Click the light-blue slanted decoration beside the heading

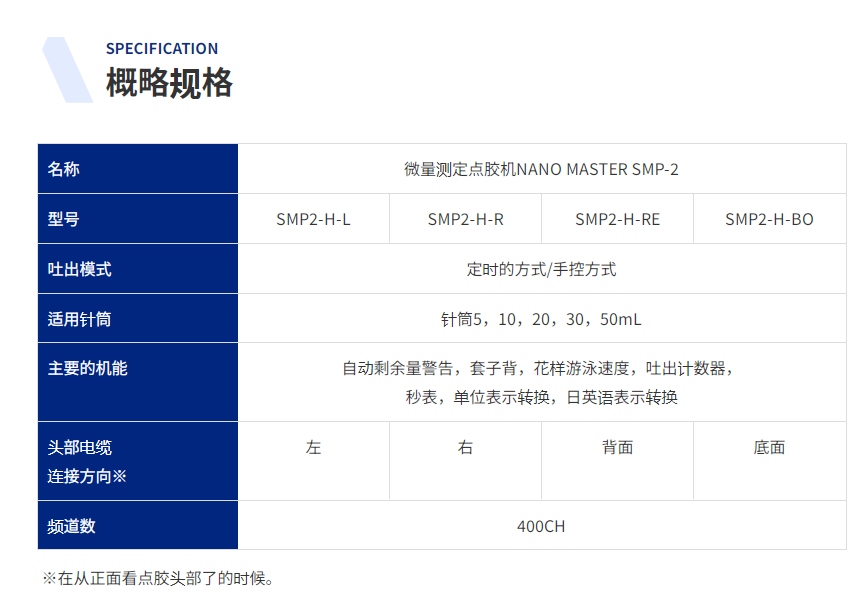66,70
